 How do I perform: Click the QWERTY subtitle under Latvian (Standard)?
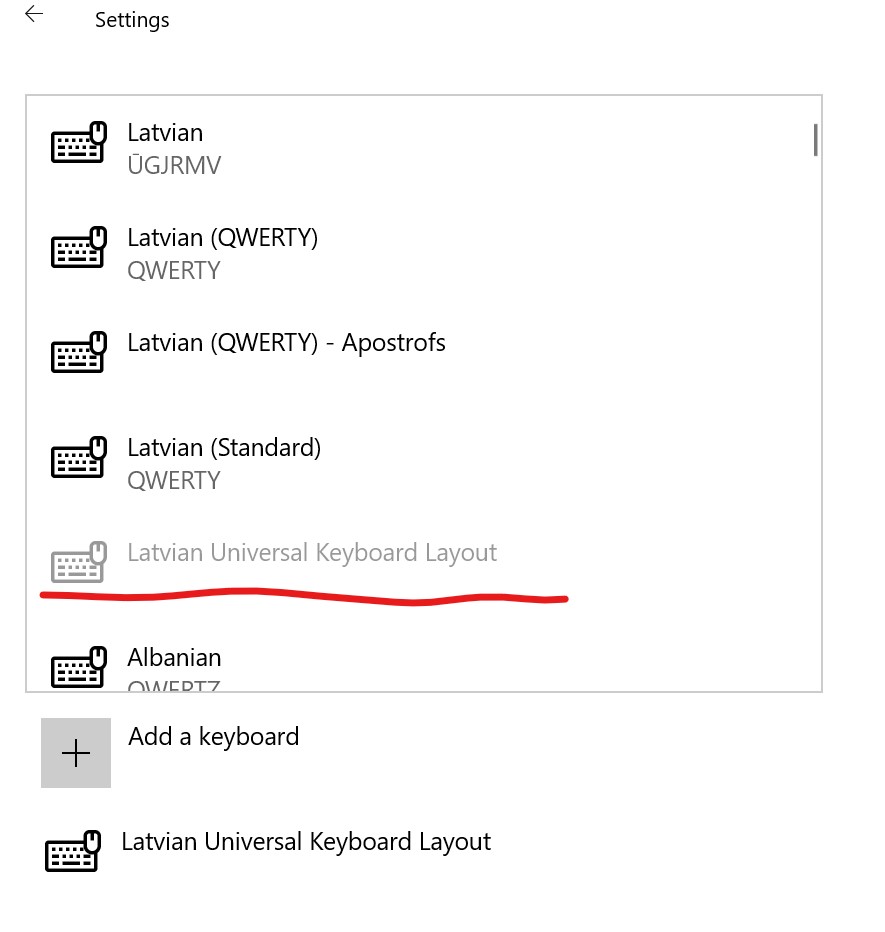click(x=174, y=480)
